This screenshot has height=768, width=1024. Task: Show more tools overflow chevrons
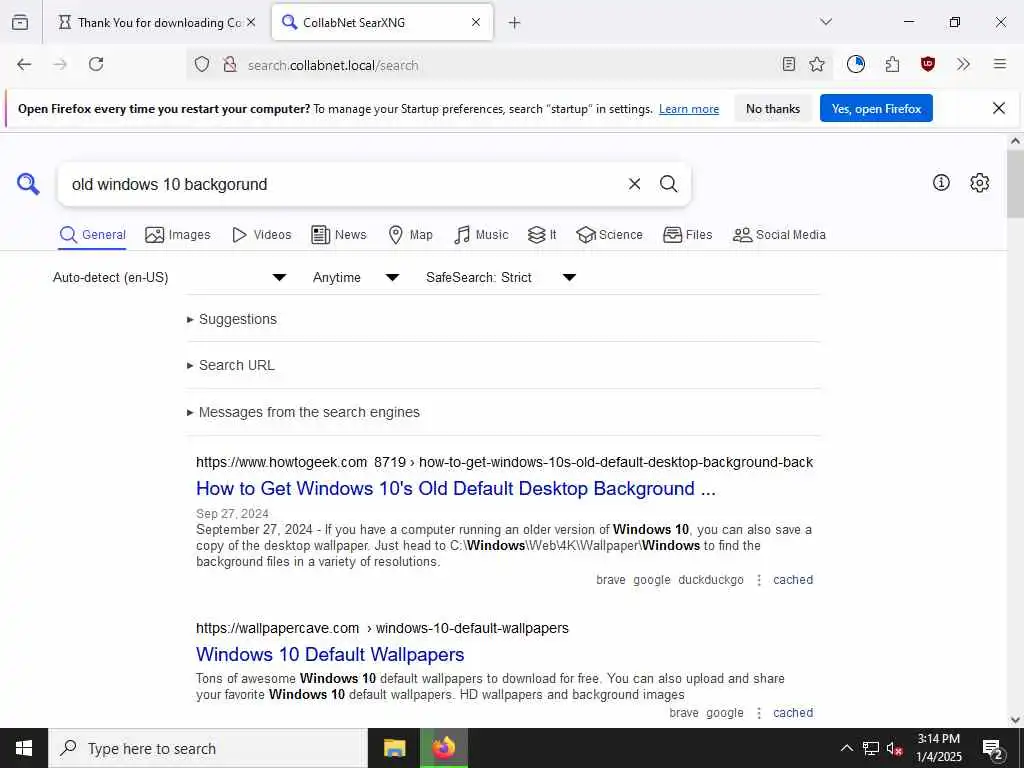[963, 64]
